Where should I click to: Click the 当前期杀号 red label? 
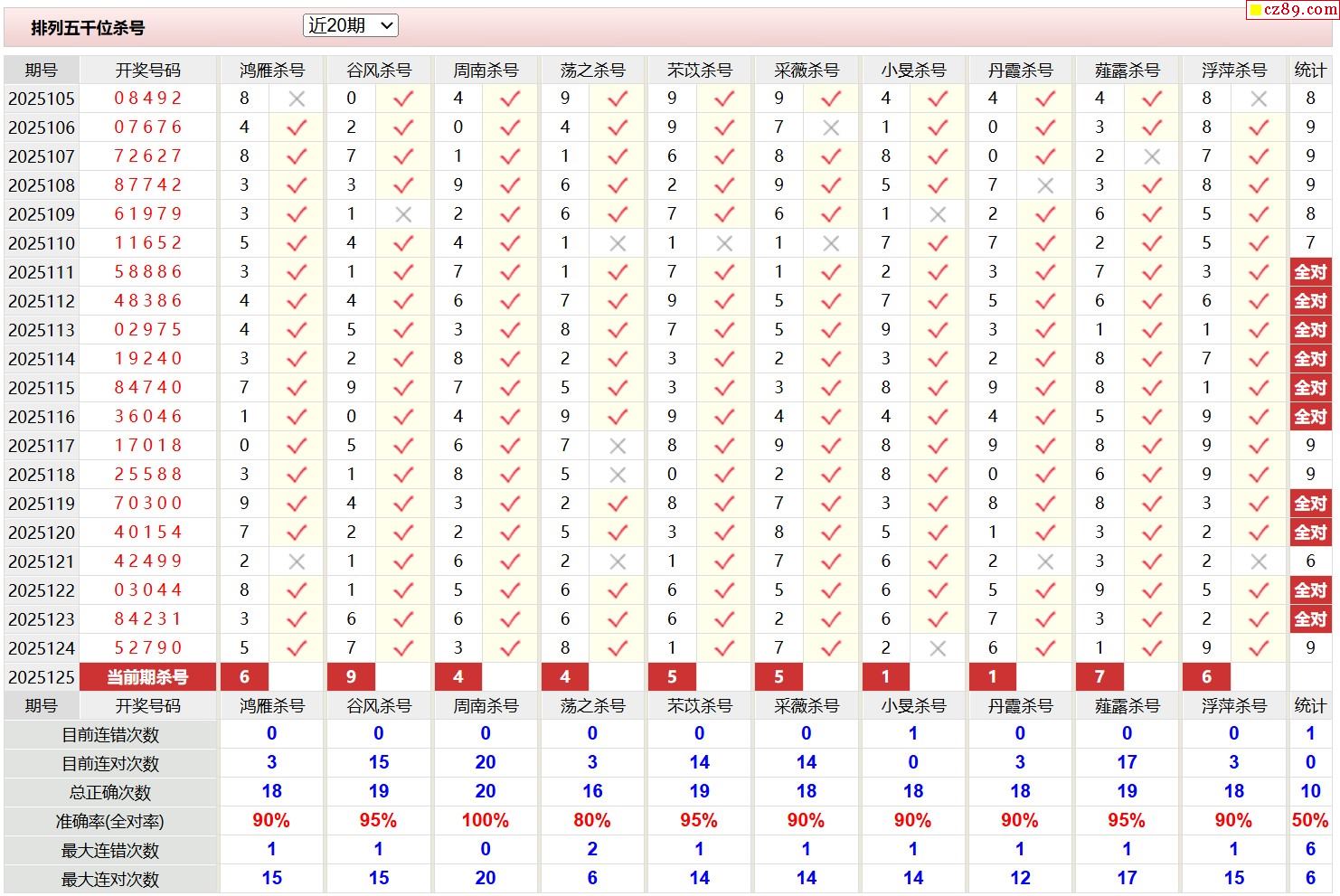click(x=148, y=677)
